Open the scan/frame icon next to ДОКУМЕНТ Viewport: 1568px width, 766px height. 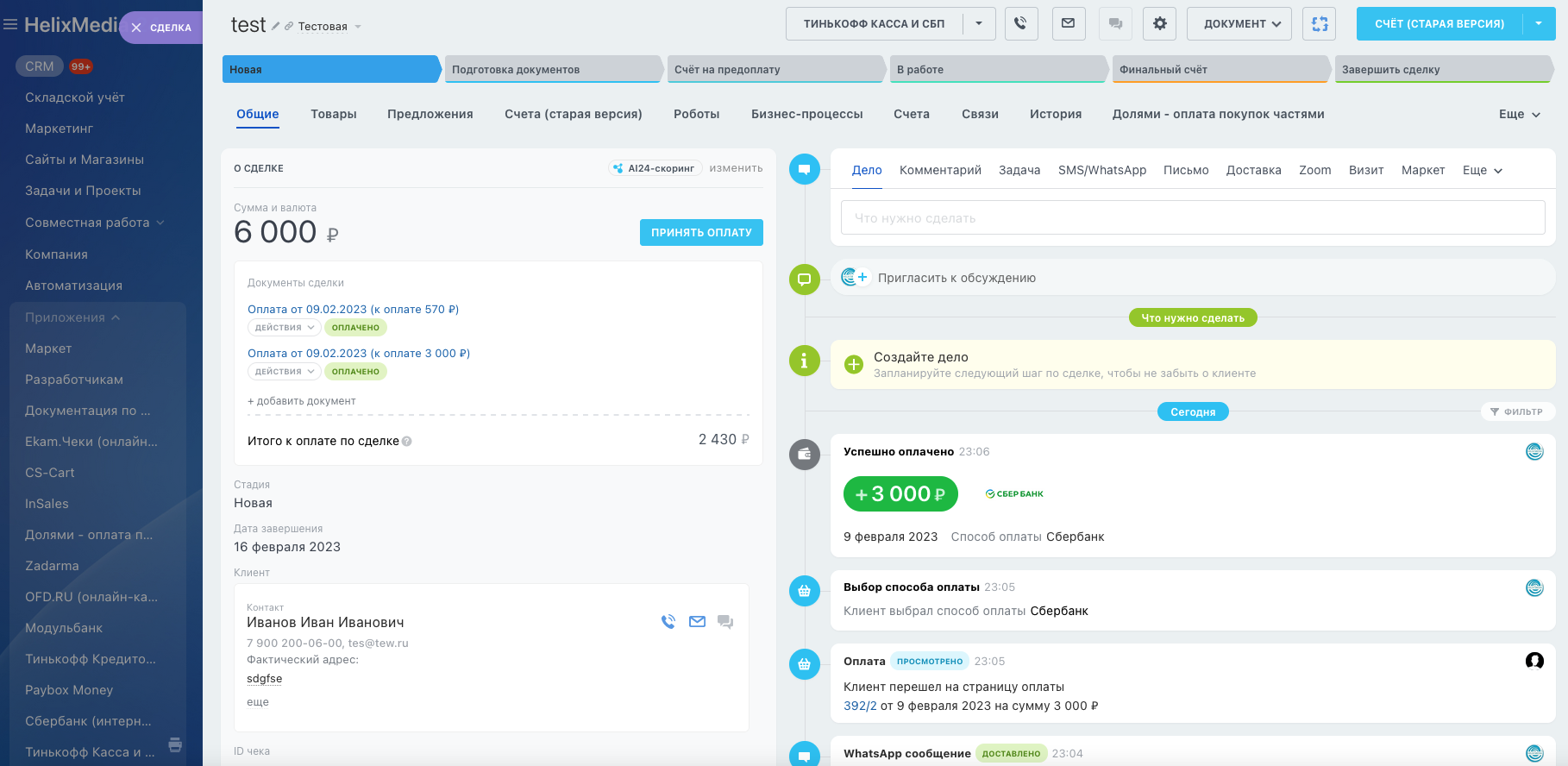[1320, 23]
